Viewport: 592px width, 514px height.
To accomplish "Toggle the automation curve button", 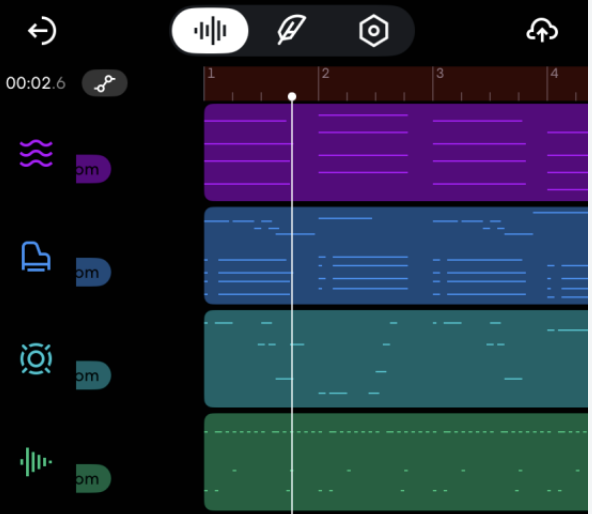I will coord(105,83).
